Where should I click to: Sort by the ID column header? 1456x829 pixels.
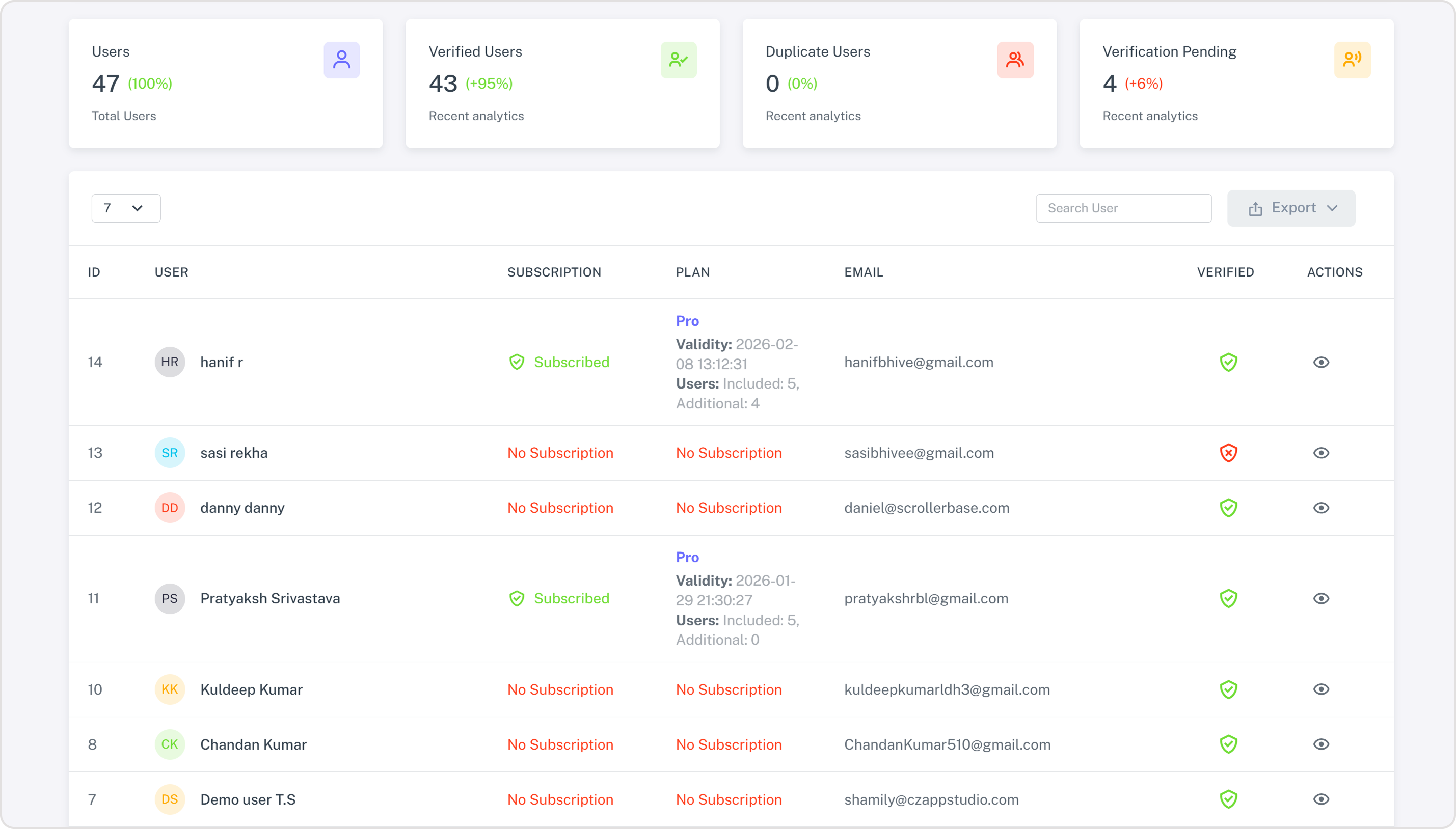point(94,272)
